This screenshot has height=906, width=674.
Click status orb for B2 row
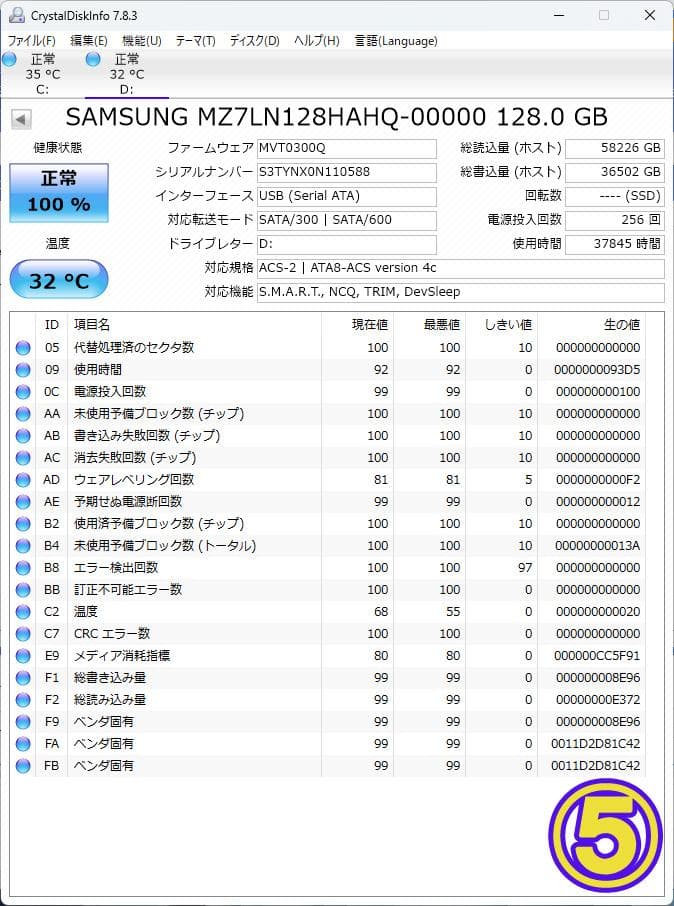[x=23, y=523]
